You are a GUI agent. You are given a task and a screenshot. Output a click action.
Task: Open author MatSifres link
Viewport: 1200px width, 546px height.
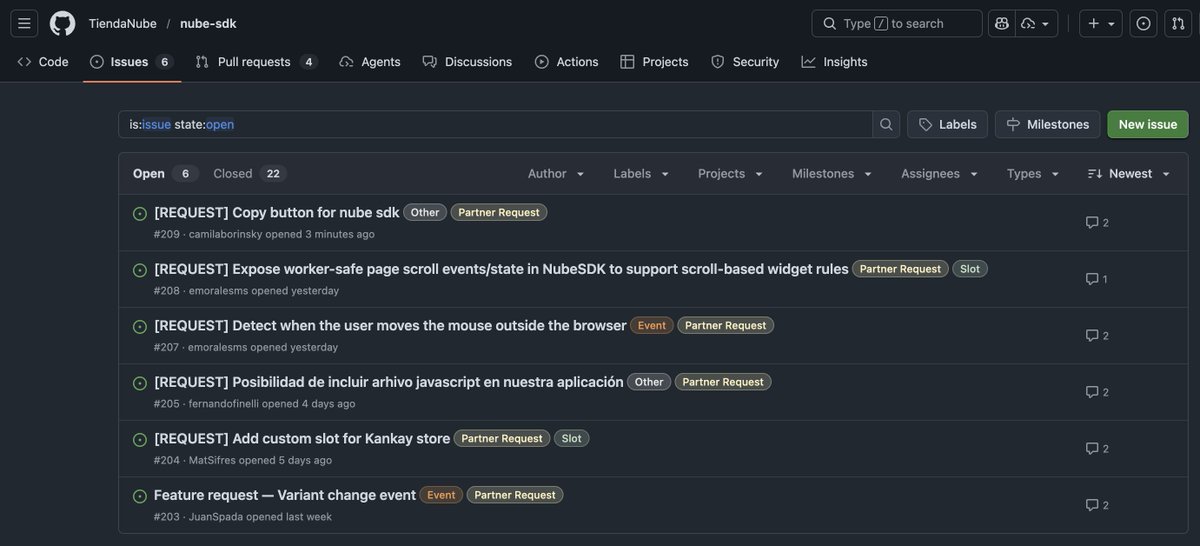point(212,460)
